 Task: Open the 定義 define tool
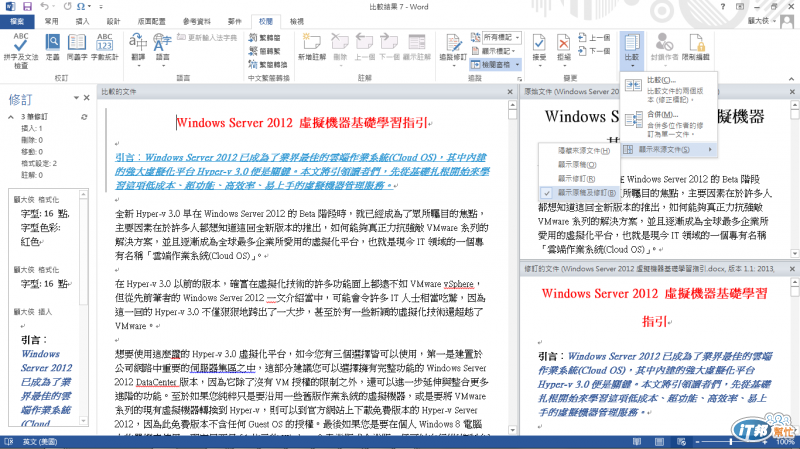point(53,47)
